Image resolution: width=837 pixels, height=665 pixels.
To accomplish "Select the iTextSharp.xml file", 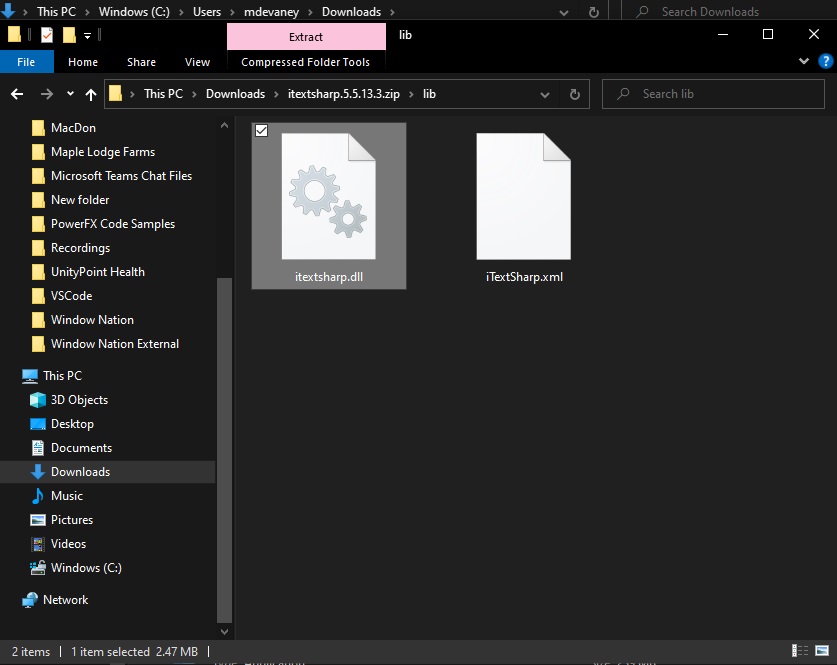I will coord(524,207).
